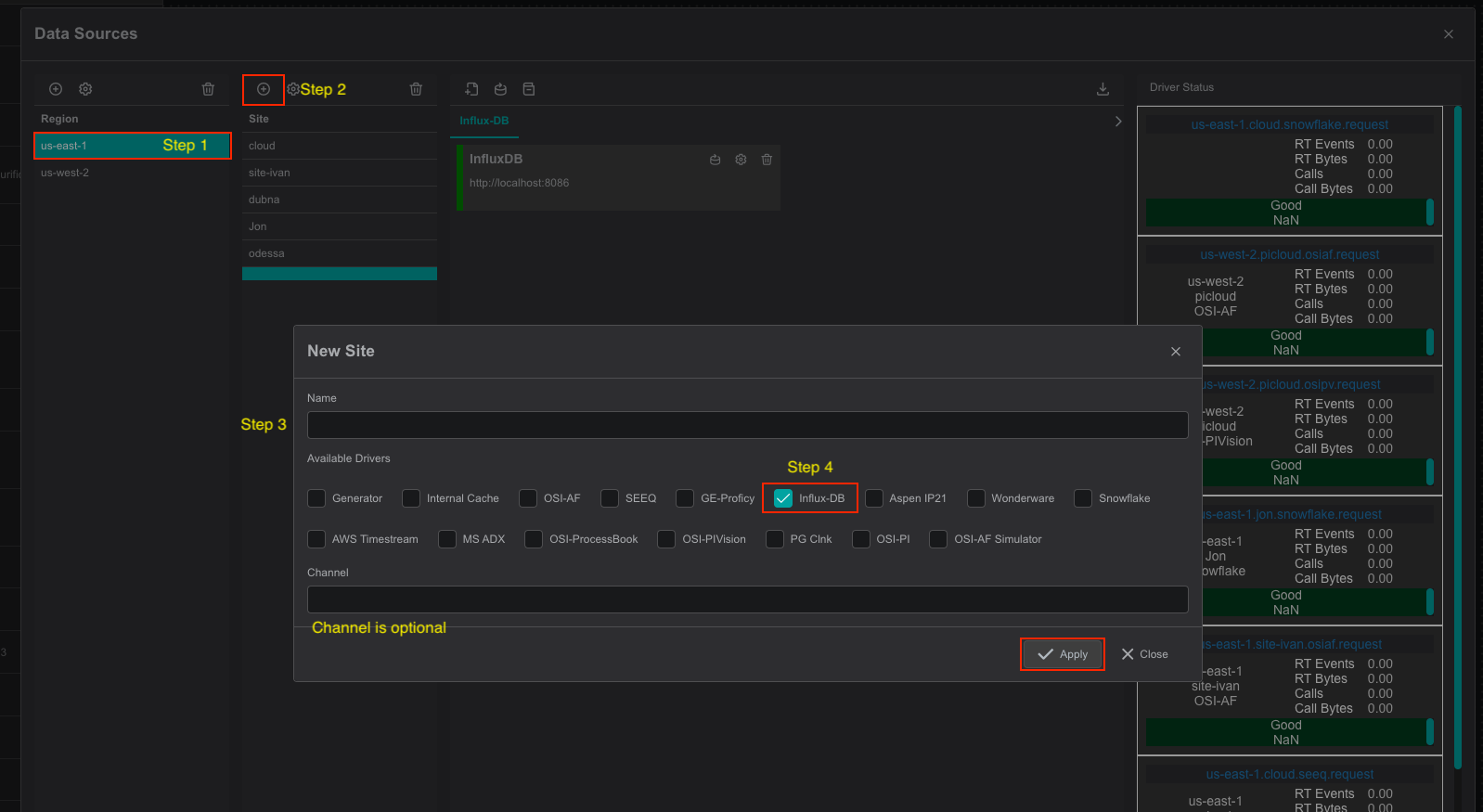Check the OSI-PI driver checkbox

[x=861, y=539]
